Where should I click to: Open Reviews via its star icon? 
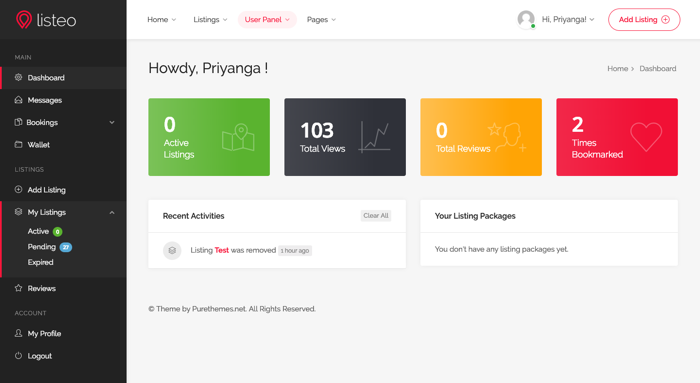[x=18, y=288]
